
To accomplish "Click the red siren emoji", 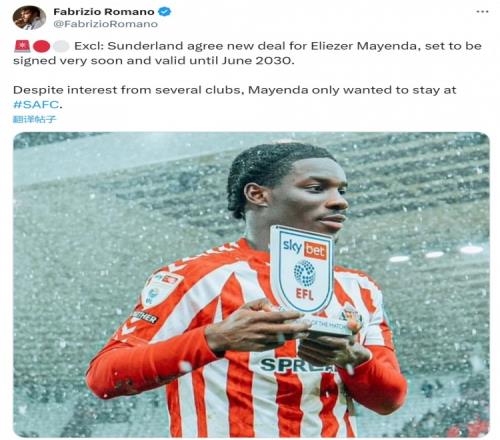I will (22, 46).
